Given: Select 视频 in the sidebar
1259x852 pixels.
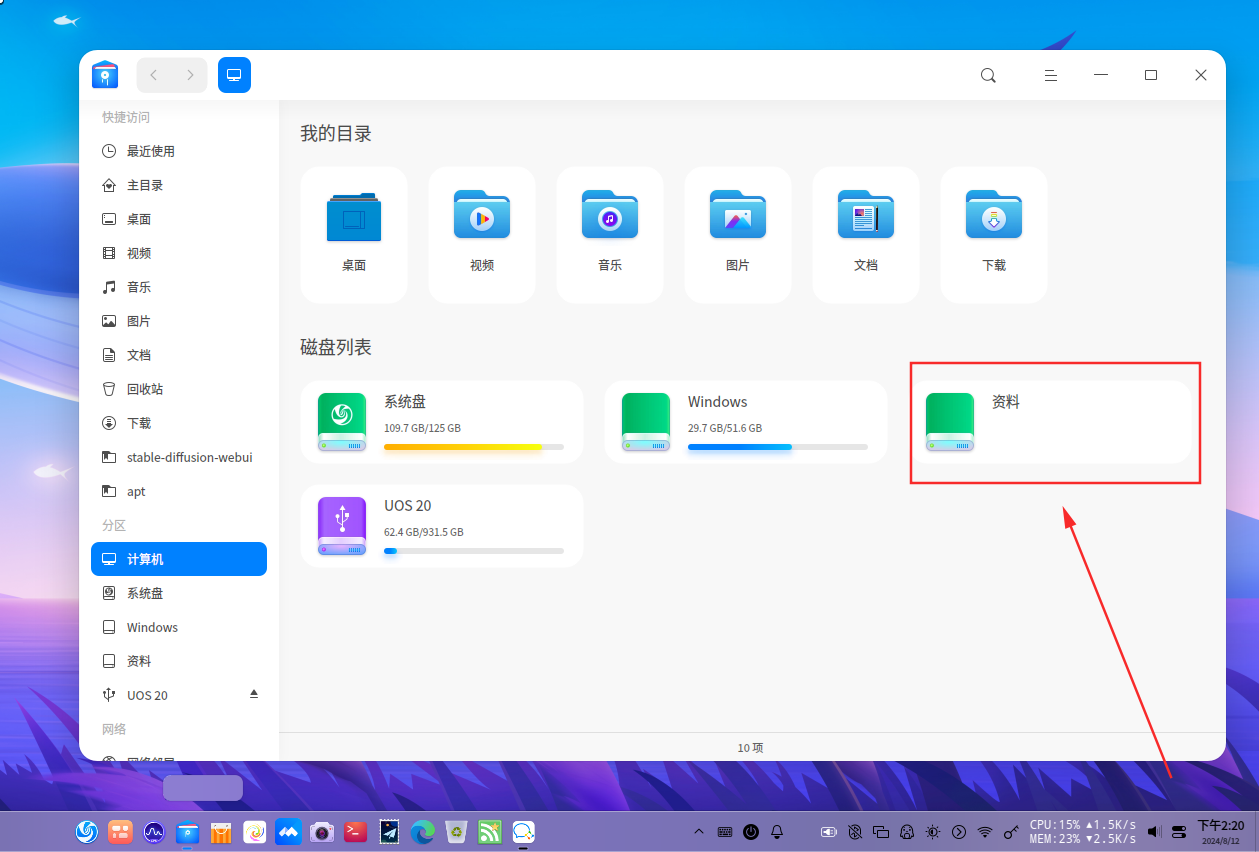Looking at the screenshot, I should pos(179,253).
